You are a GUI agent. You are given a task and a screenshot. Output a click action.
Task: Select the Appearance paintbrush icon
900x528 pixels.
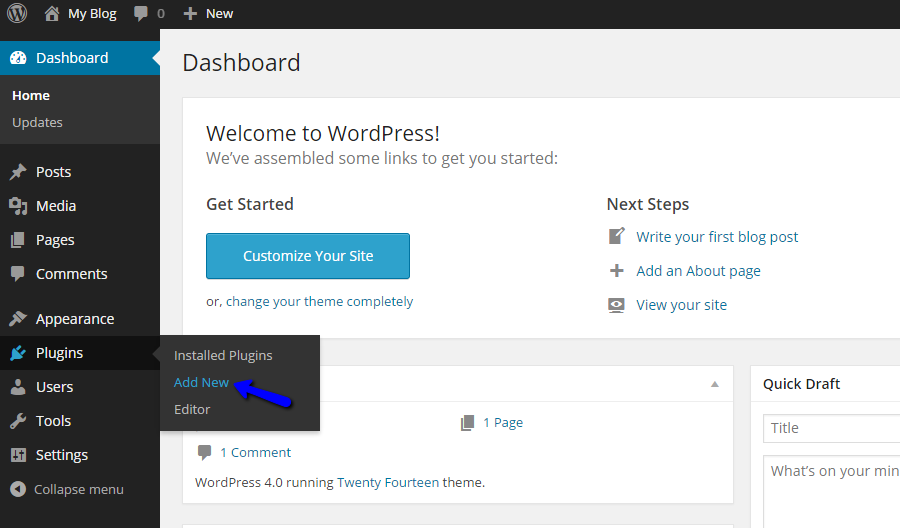(18, 319)
